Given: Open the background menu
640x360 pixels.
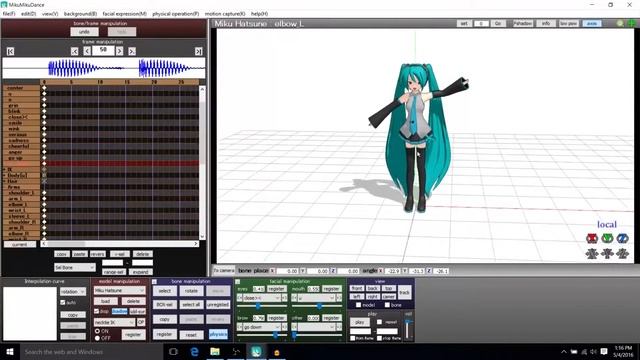Looking at the screenshot, I should 80,14.
